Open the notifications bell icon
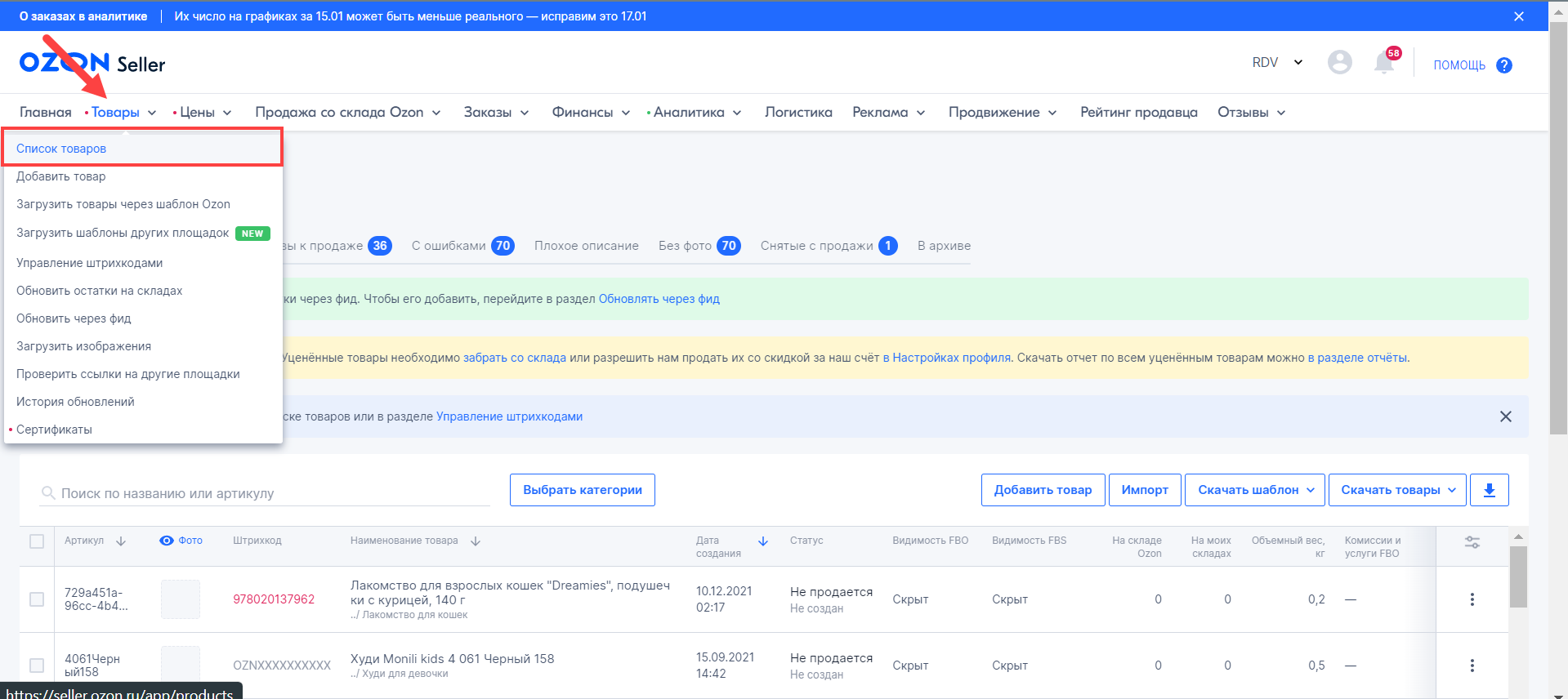 pos(1383,63)
